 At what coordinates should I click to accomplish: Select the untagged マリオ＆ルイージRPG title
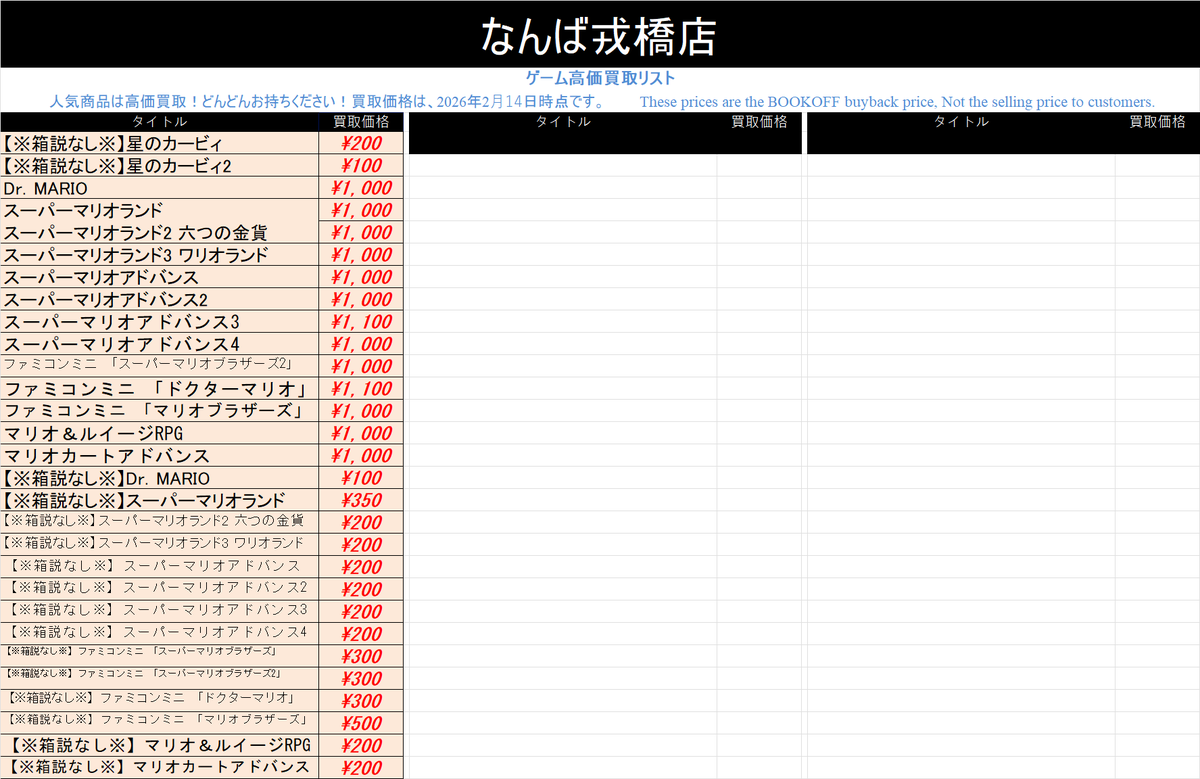point(160,433)
